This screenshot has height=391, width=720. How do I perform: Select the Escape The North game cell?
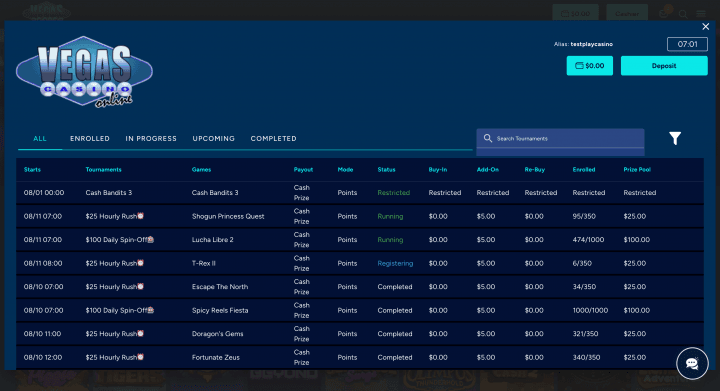219,287
